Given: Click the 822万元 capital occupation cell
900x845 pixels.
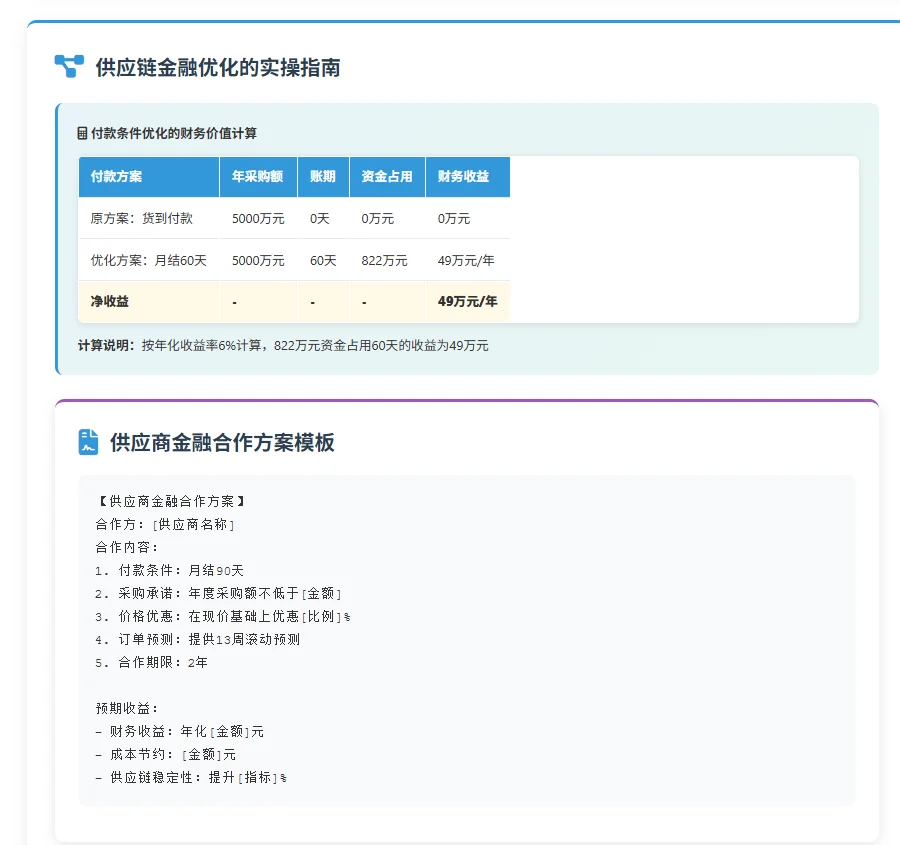Looking at the screenshot, I should 384,260.
